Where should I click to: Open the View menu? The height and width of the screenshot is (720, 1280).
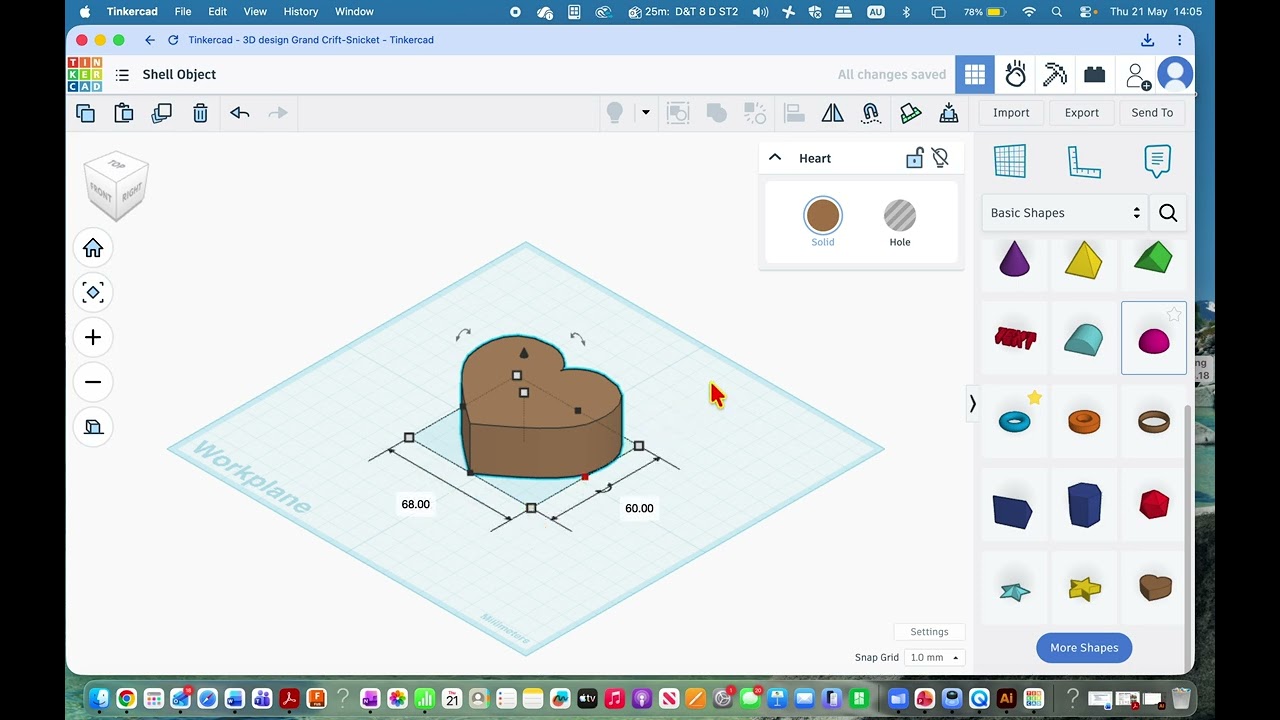(255, 12)
